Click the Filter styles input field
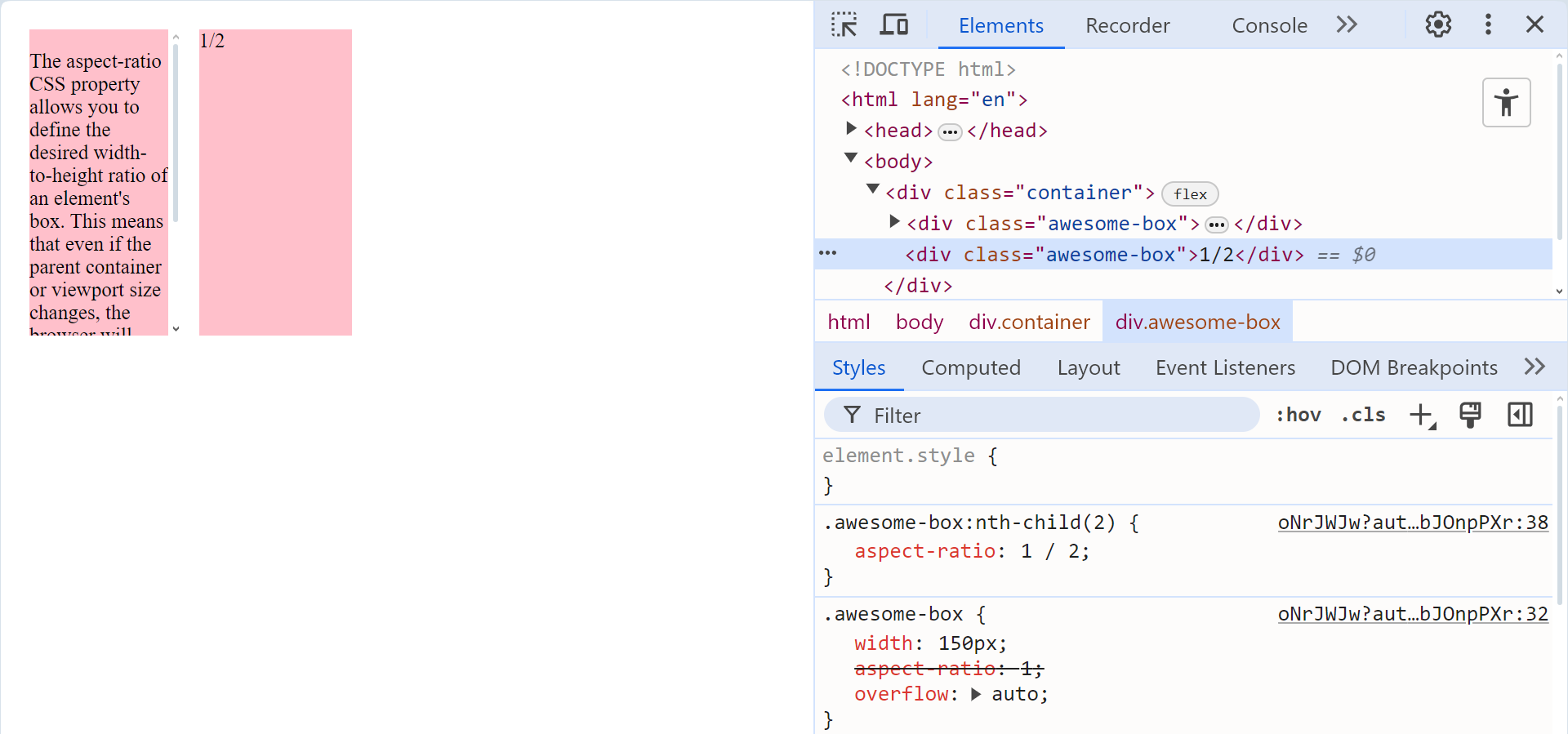The width and height of the screenshot is (1568, 734). tap(1053, 416)
